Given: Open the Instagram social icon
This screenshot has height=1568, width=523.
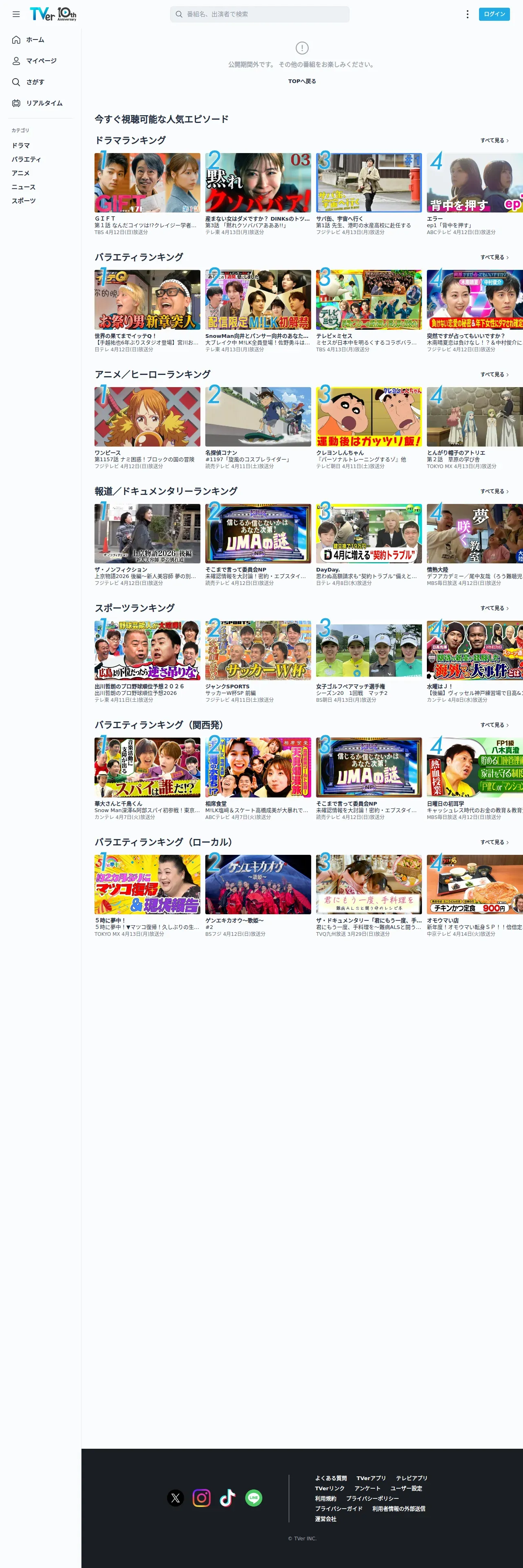Looking at the screenshot, I should [202, 1498].
